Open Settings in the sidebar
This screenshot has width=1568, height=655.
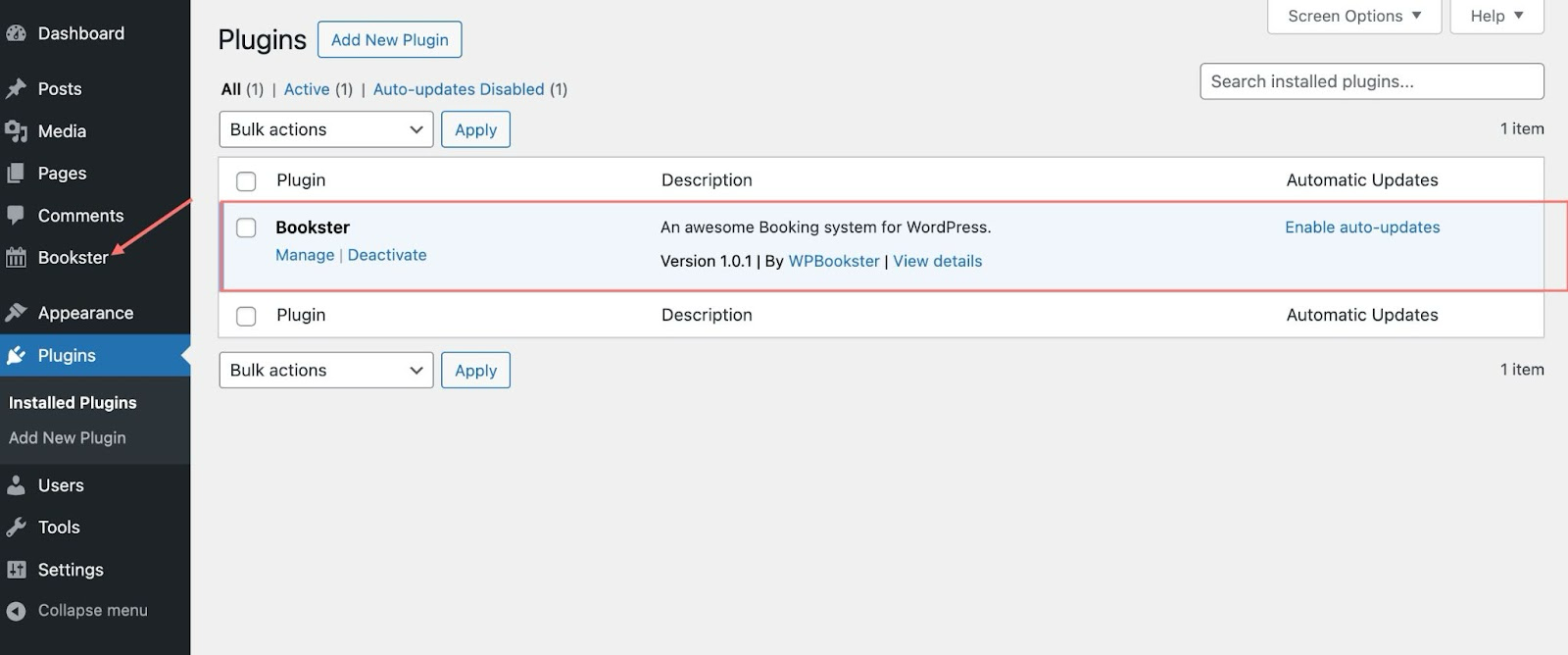coord(71,570)
